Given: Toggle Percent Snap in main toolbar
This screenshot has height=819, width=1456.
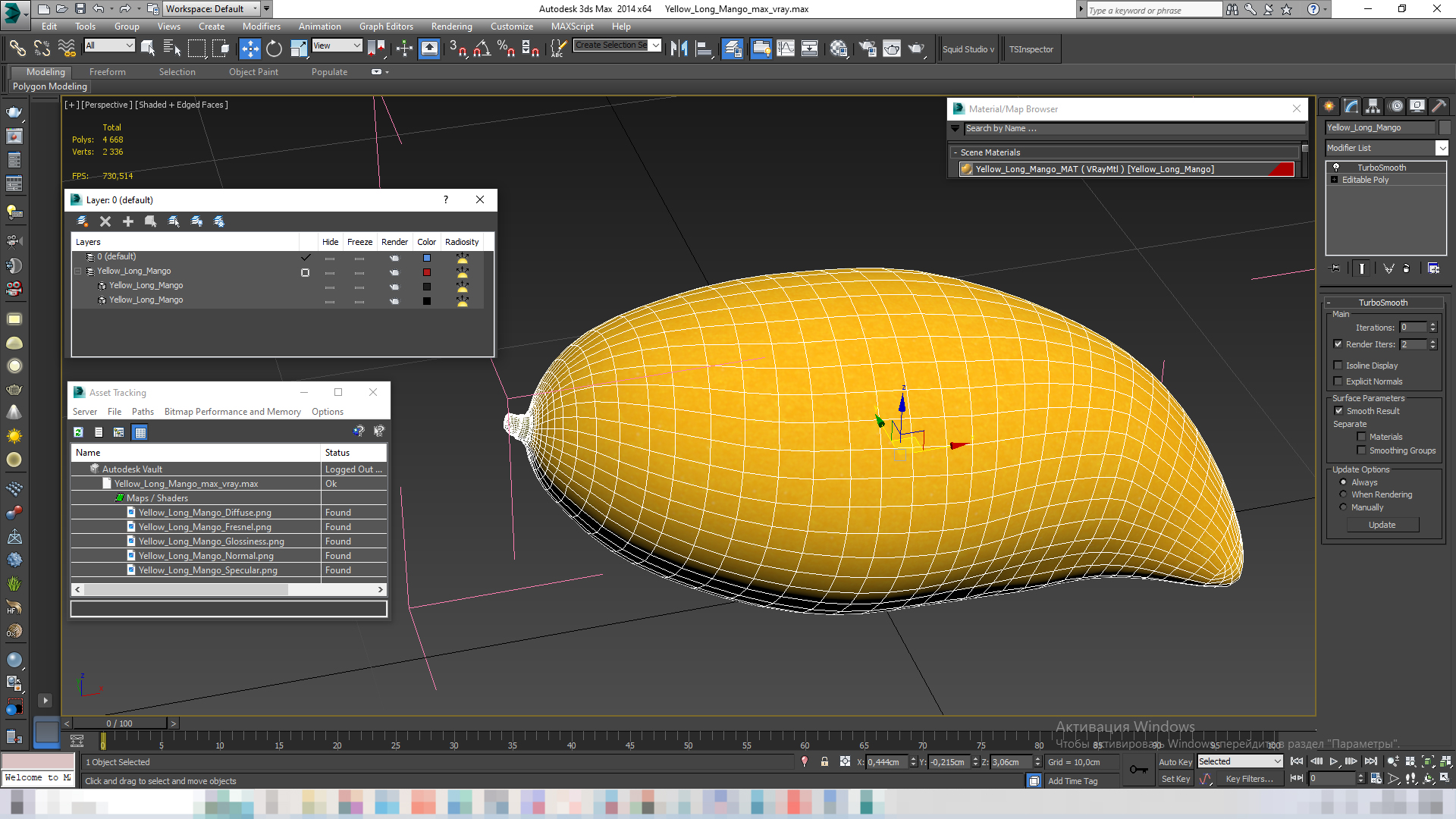Looking at the screenshot, I should coord(506,49).
